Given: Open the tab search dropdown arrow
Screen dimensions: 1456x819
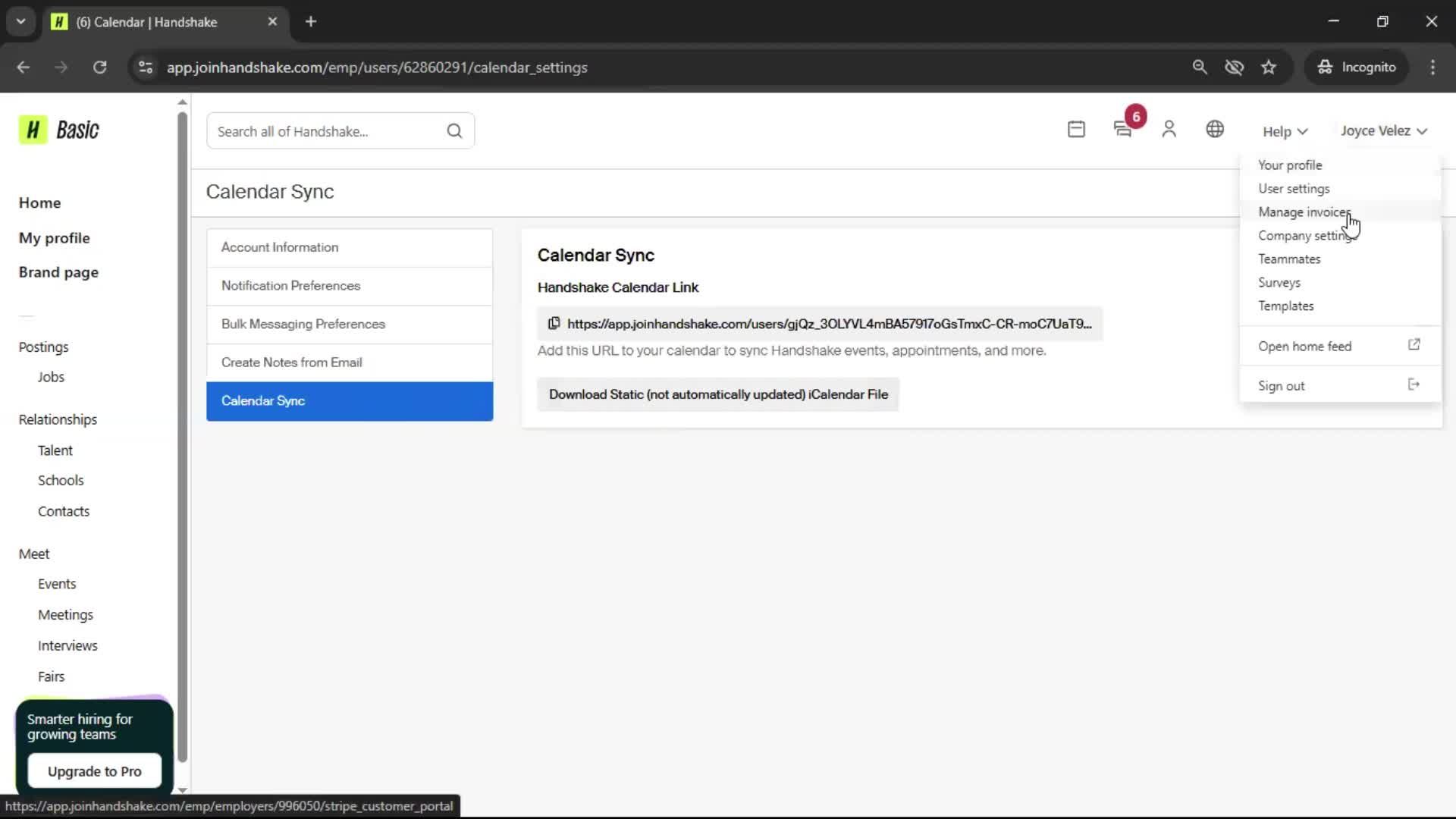Looking at the screenshot, I should [21, 22].
